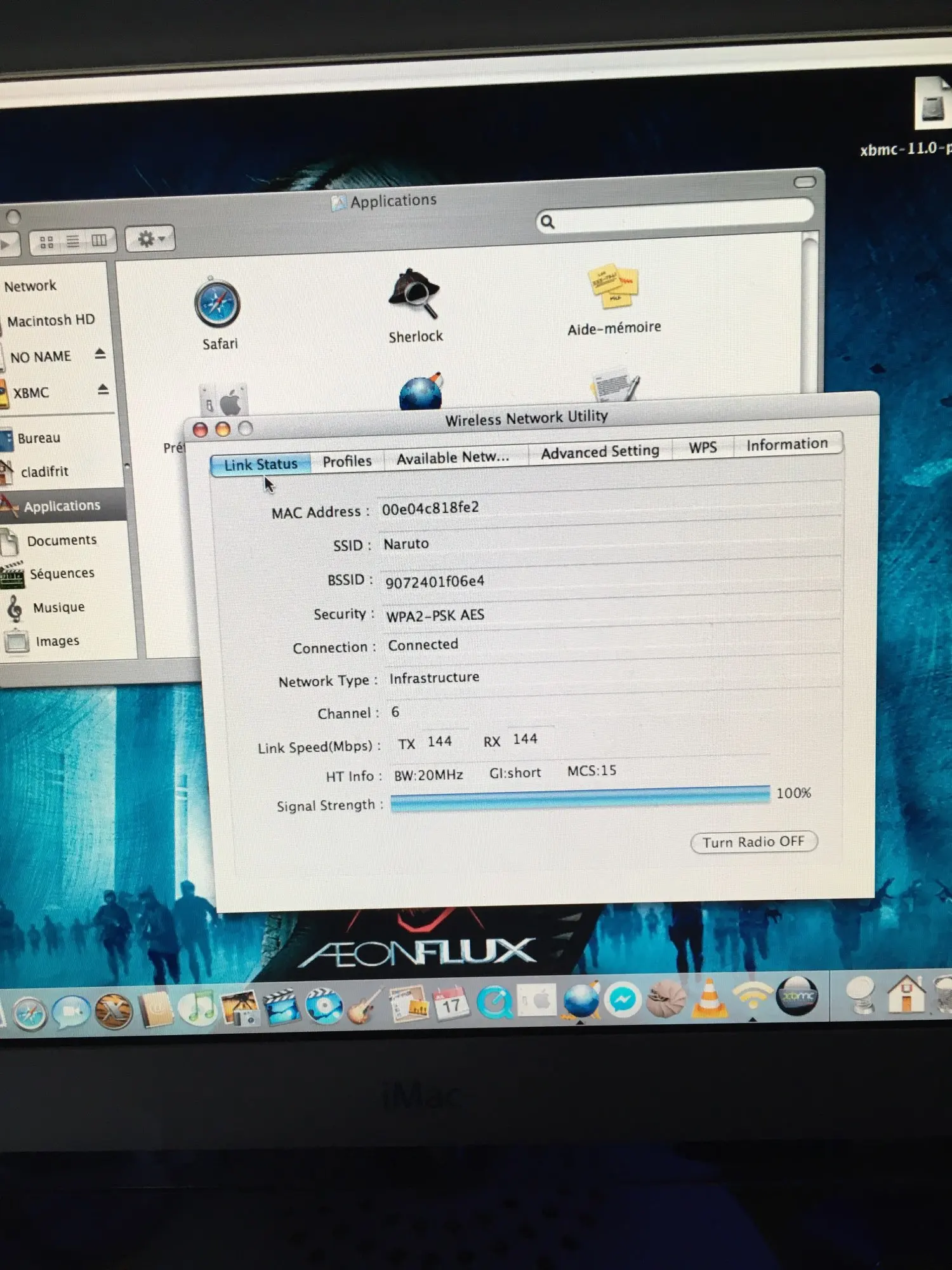Click the globe browser icon in Applications window
The width and height of the screenshot is (952, 1270).
pyautogui.click(x=421, y=391)
